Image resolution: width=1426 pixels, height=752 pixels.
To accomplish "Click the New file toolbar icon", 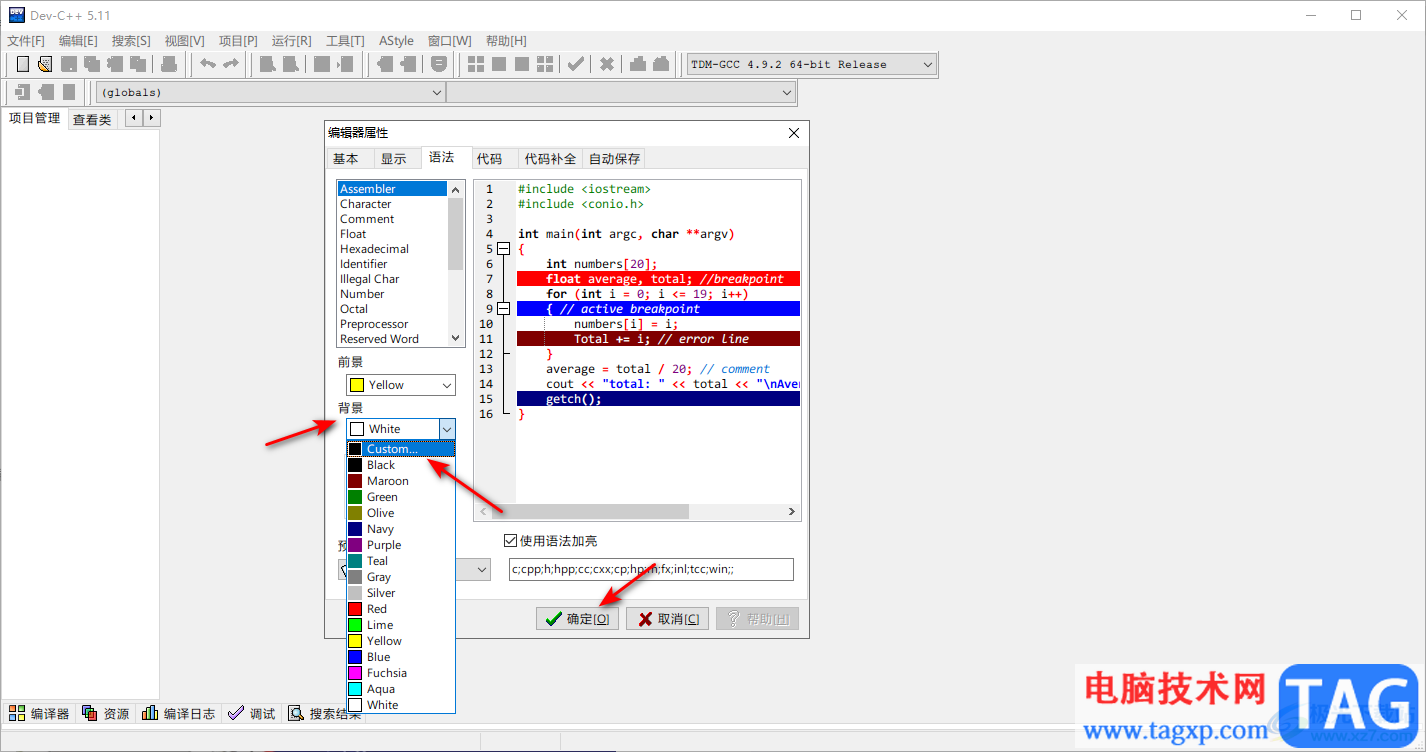I will 22,64.
